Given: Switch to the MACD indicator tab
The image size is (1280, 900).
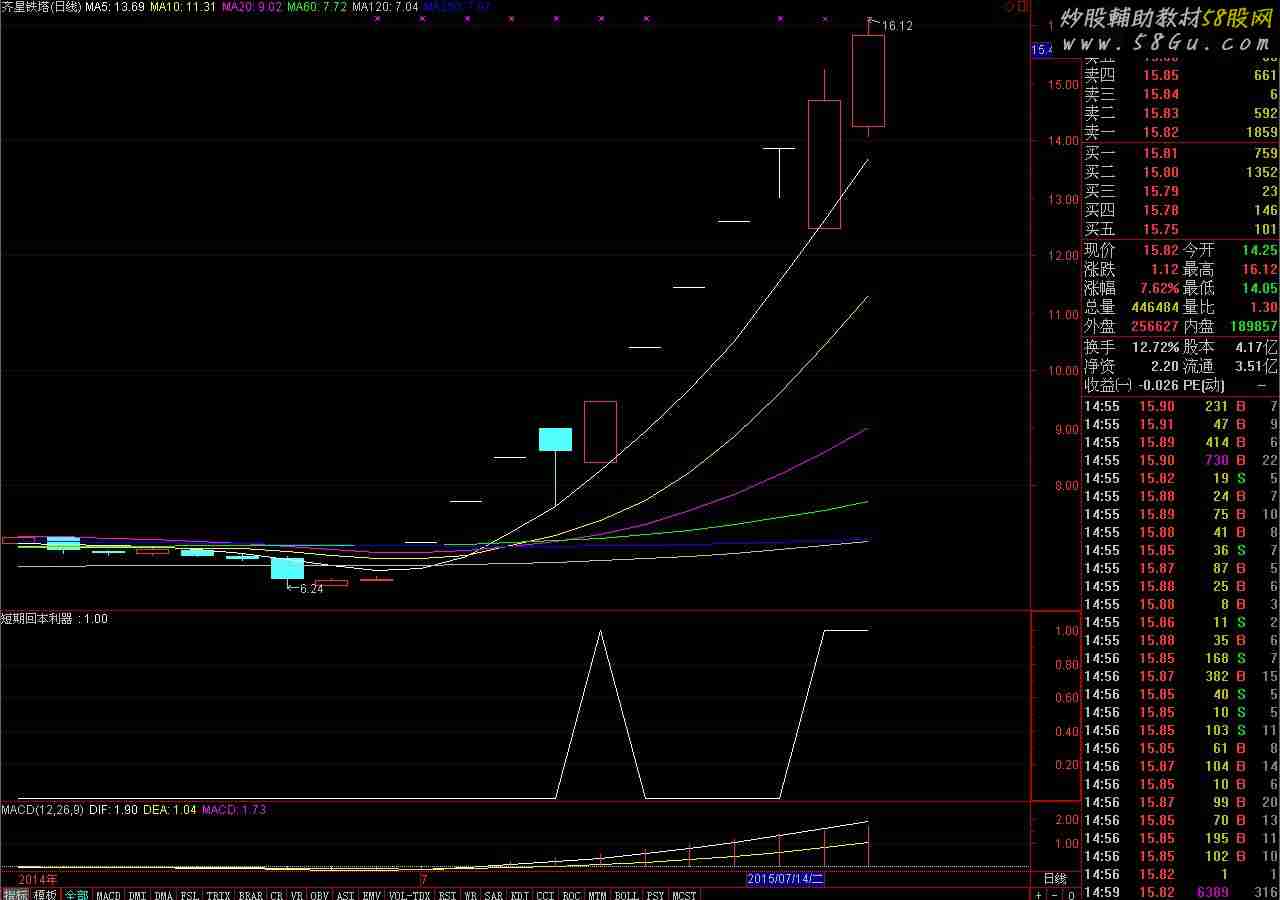Looking at the screenshot, I should coord(108,894).
